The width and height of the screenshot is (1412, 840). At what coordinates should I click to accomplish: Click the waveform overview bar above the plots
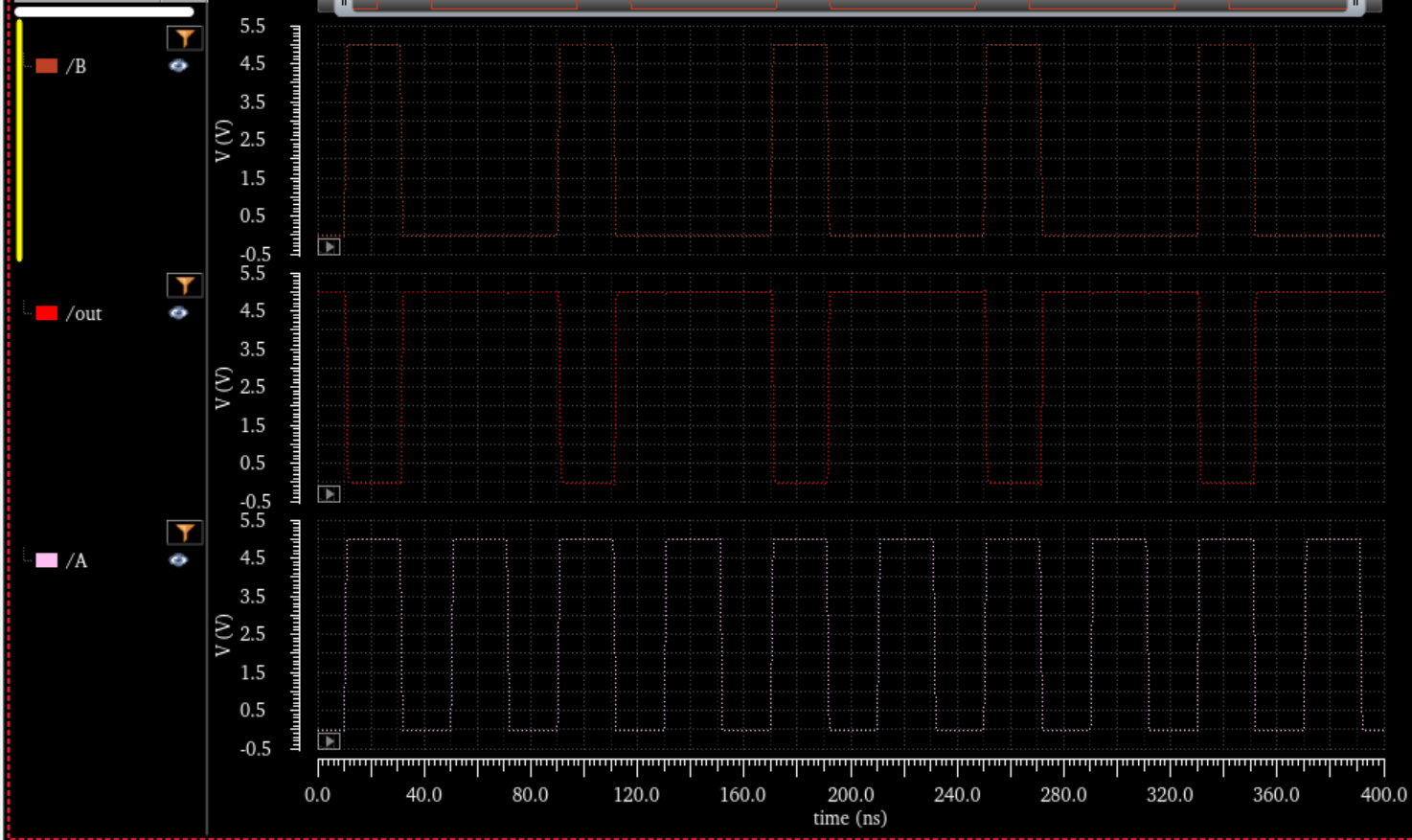click(x=850, y=6)
